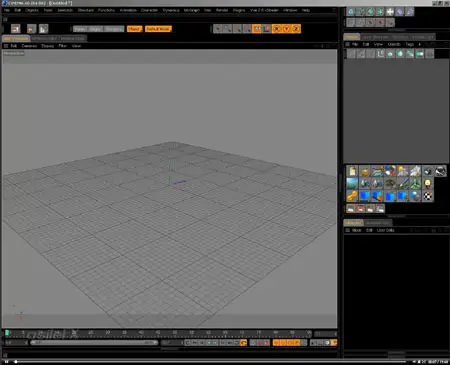Toggle the X axis lock
This screenshot has width=450, height=365.
(277, 29)
